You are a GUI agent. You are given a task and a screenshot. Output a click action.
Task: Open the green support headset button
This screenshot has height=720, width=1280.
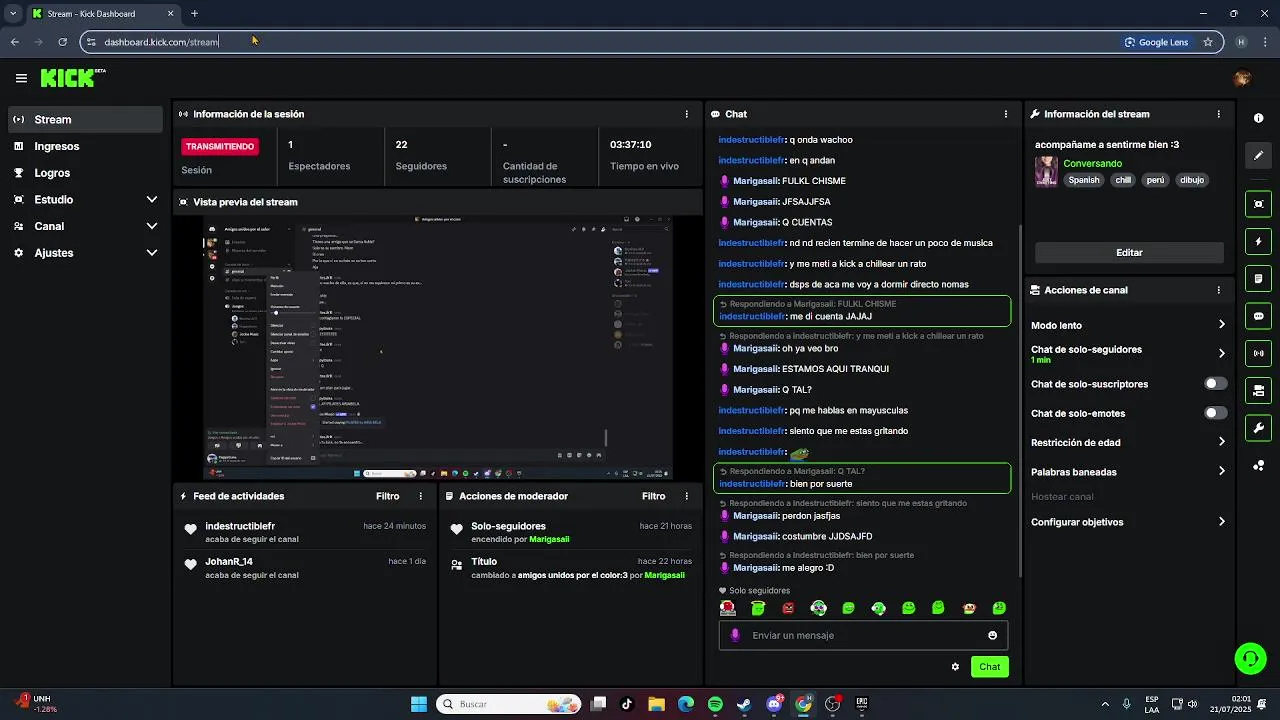(x=1250, y=658)
